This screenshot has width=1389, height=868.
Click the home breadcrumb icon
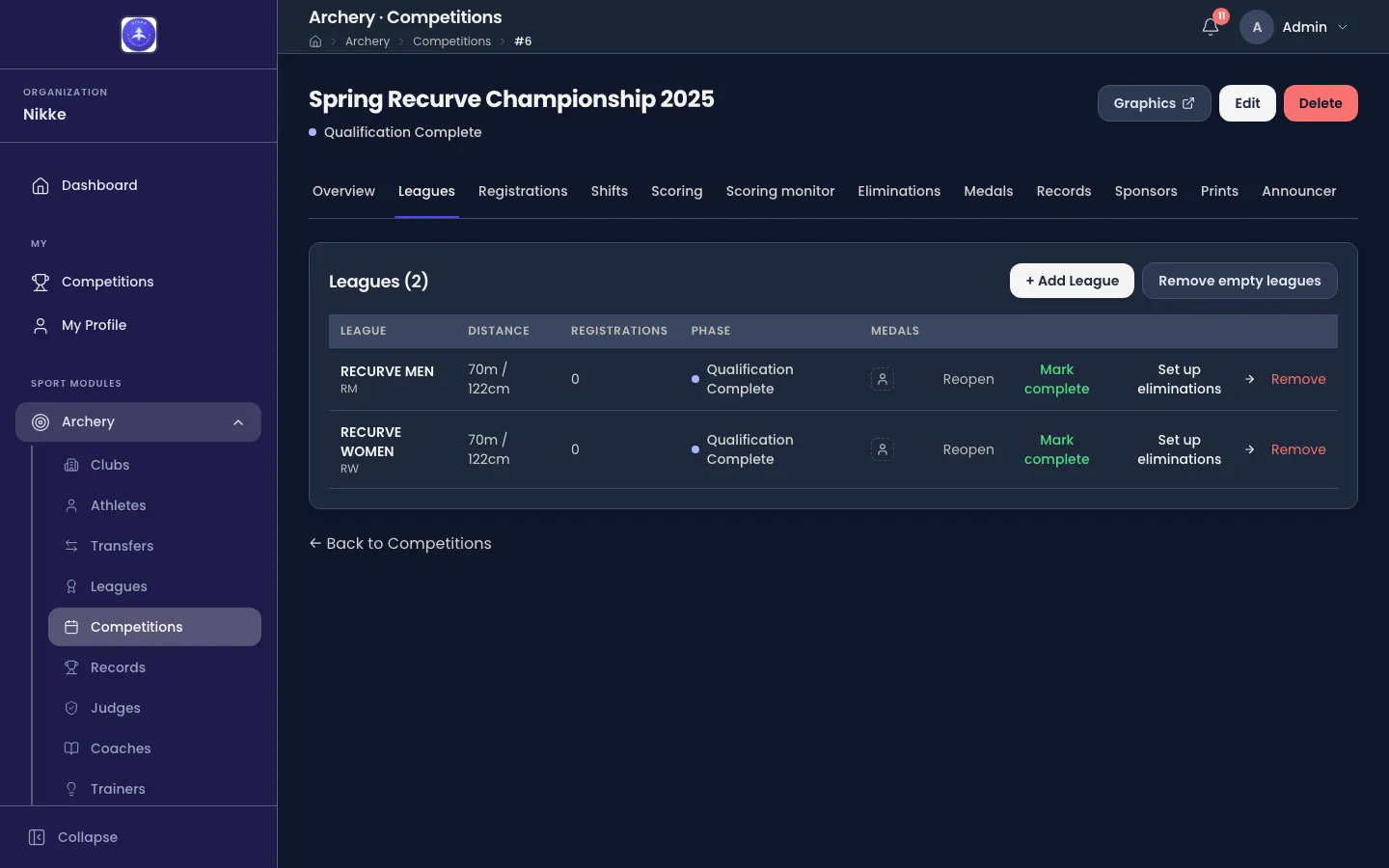click(x=315, y=41)
